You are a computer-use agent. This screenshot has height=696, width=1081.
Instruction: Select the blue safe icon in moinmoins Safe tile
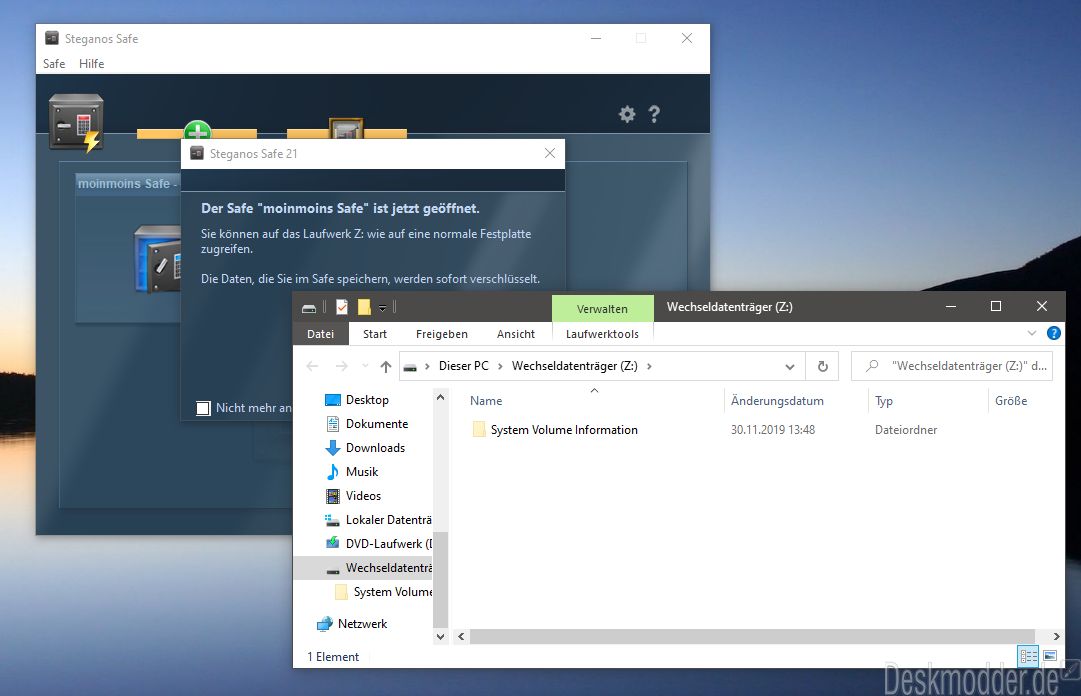pyautogui.click(x=157, y=259)
